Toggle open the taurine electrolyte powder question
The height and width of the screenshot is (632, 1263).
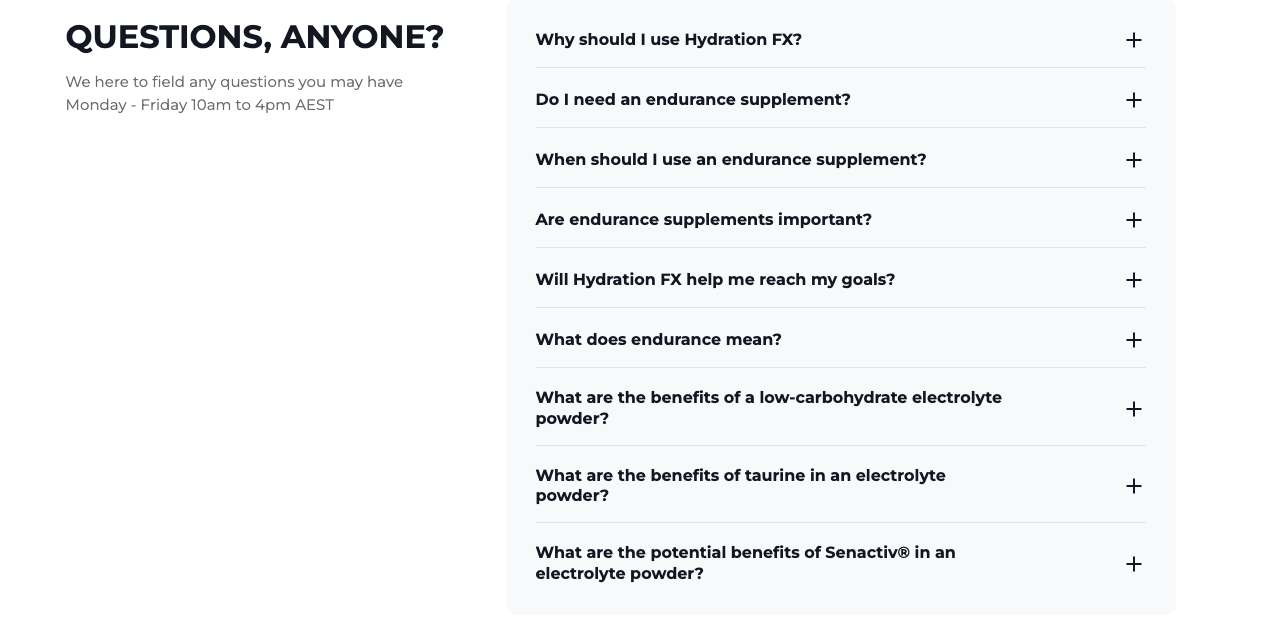[740, 486]
